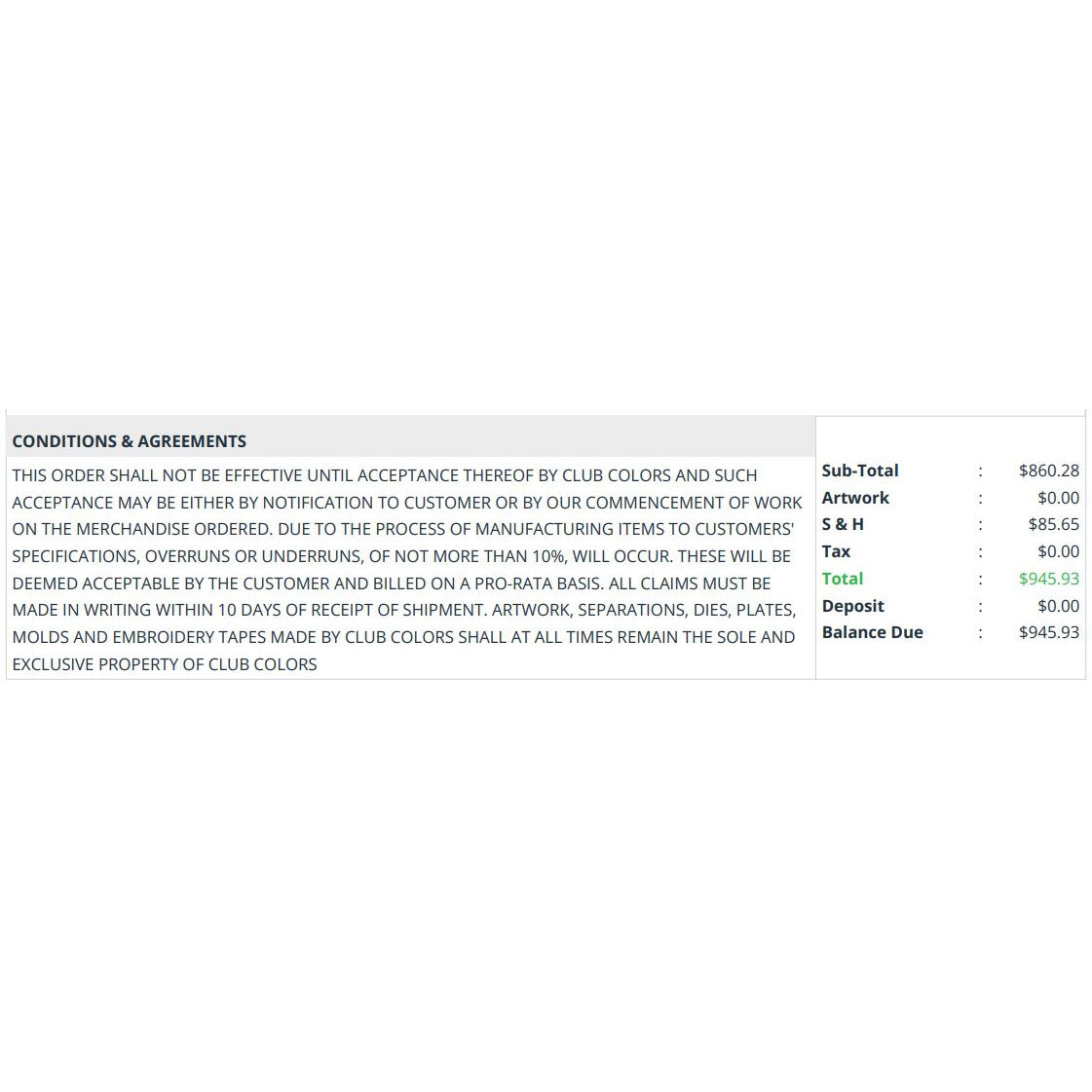The height and width of the screenshot is (1092, 1092).
Task: Select the $860.28 sub-total amount
Action: tap(1048, 471)
